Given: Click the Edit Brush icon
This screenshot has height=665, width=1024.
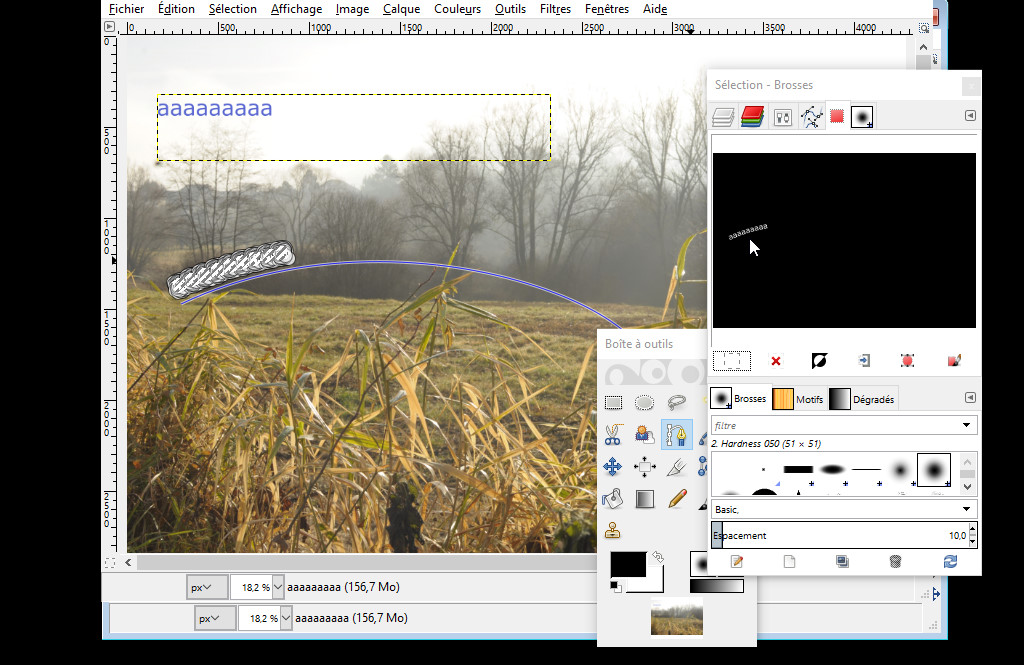Looking at the screenshot, I should pos(737,561).
